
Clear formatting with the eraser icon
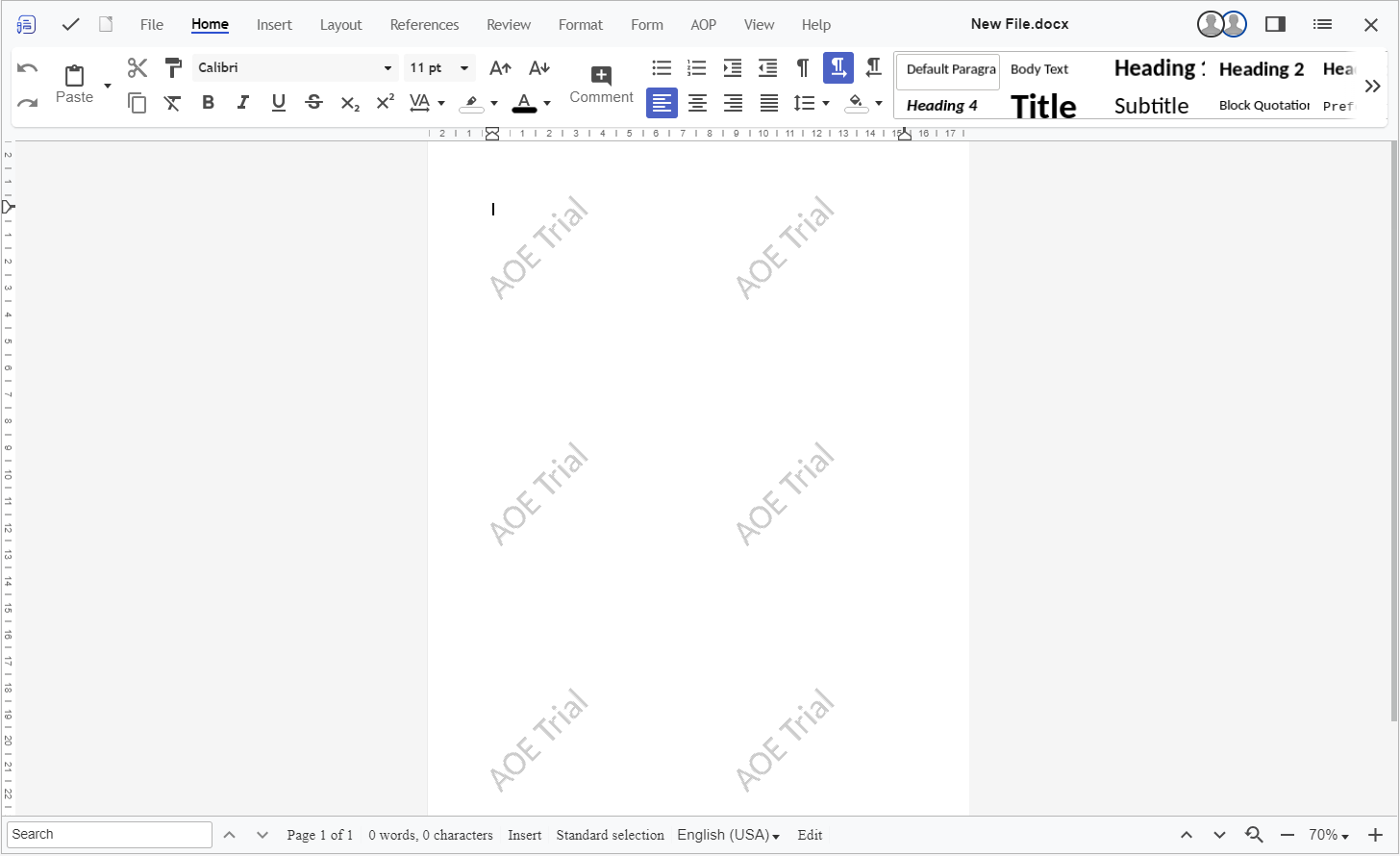tap(173, 103)
